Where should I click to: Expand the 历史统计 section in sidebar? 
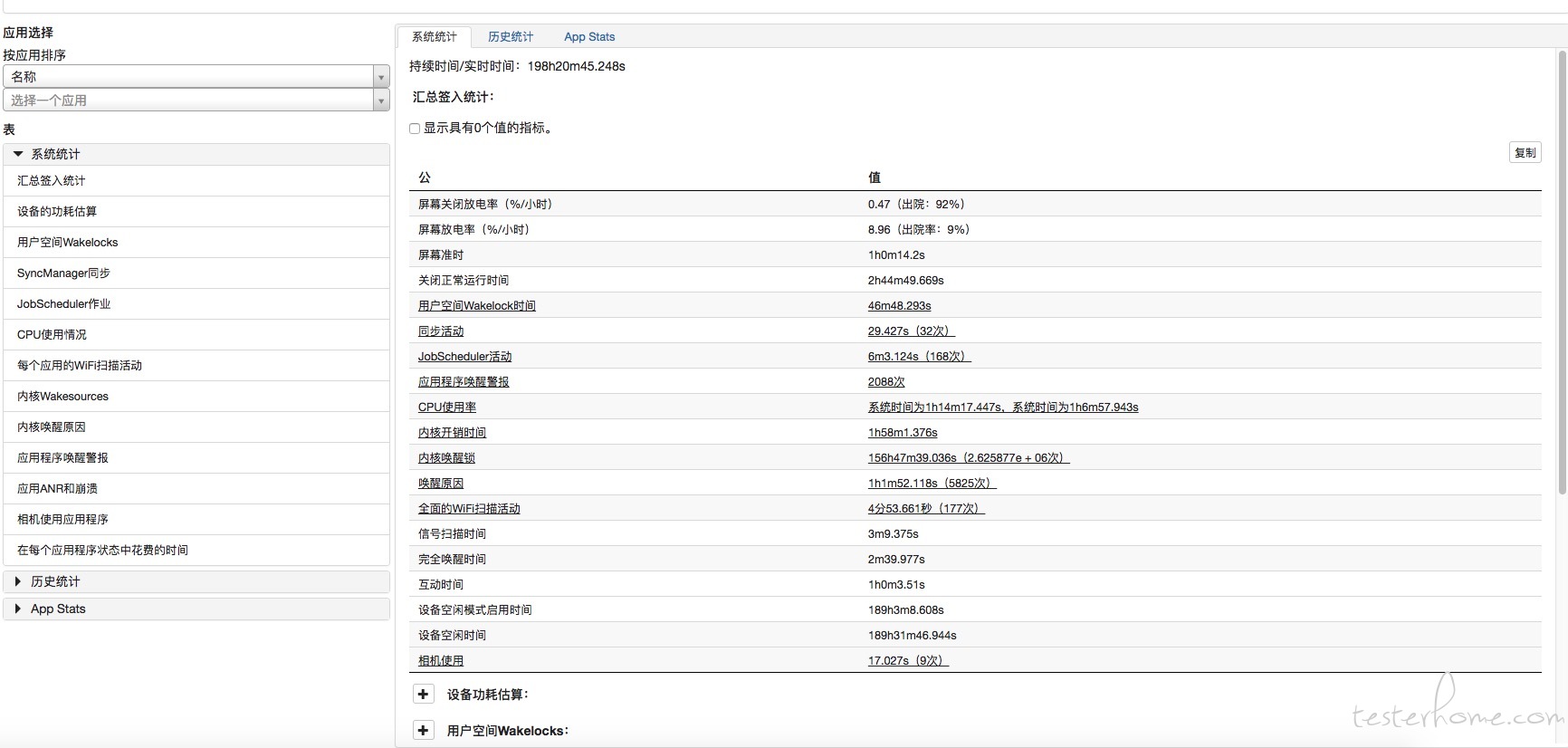point(18,581)
